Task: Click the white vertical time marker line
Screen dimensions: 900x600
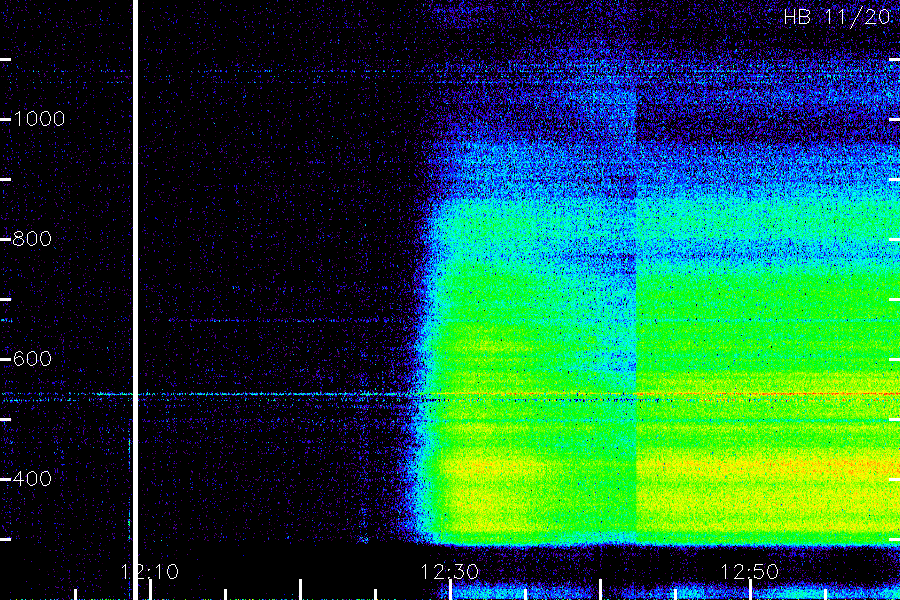Action: point(135,300)
